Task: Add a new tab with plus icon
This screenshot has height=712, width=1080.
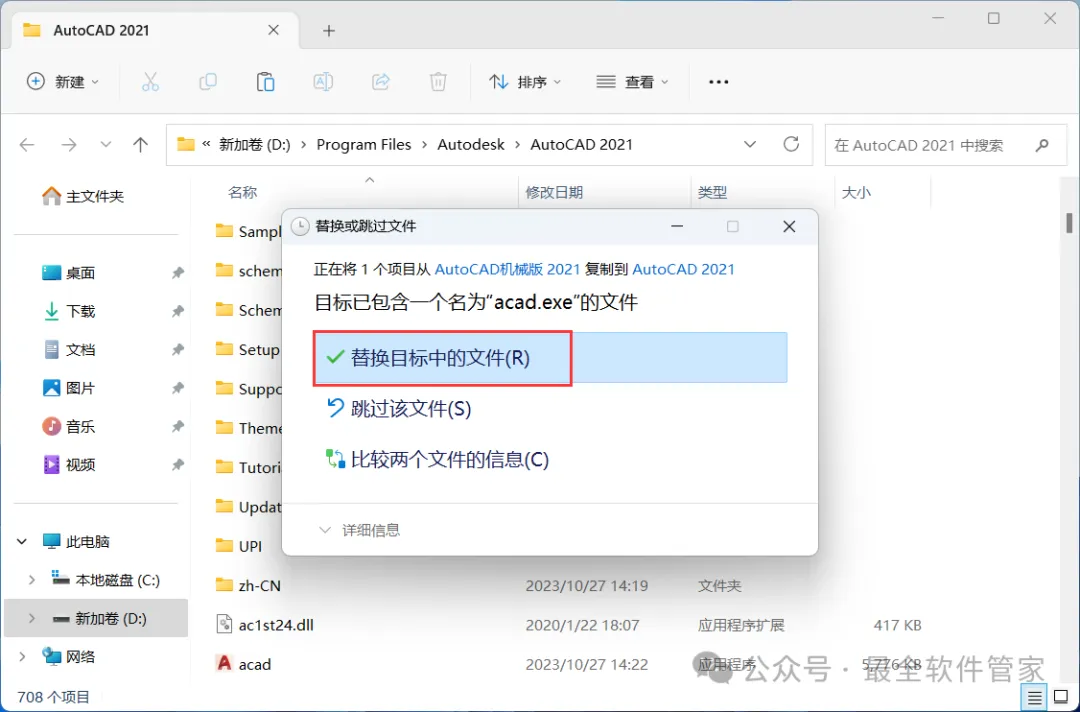Action: [x=329, y=31]
